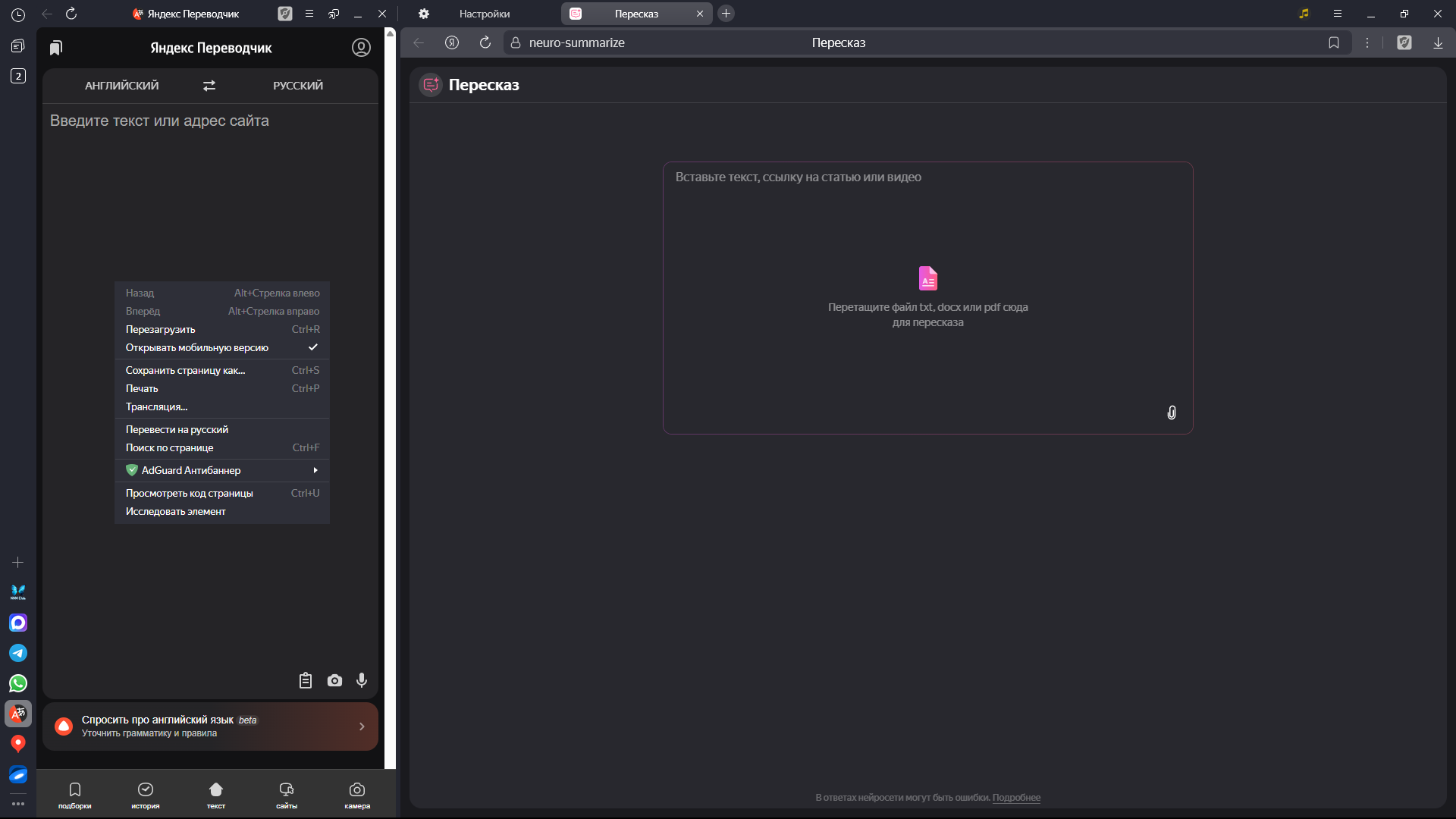Click the Пересказ text input box
Viewport: 1456px width, 819px height.
pyautogui.click(x=927, y=297)
